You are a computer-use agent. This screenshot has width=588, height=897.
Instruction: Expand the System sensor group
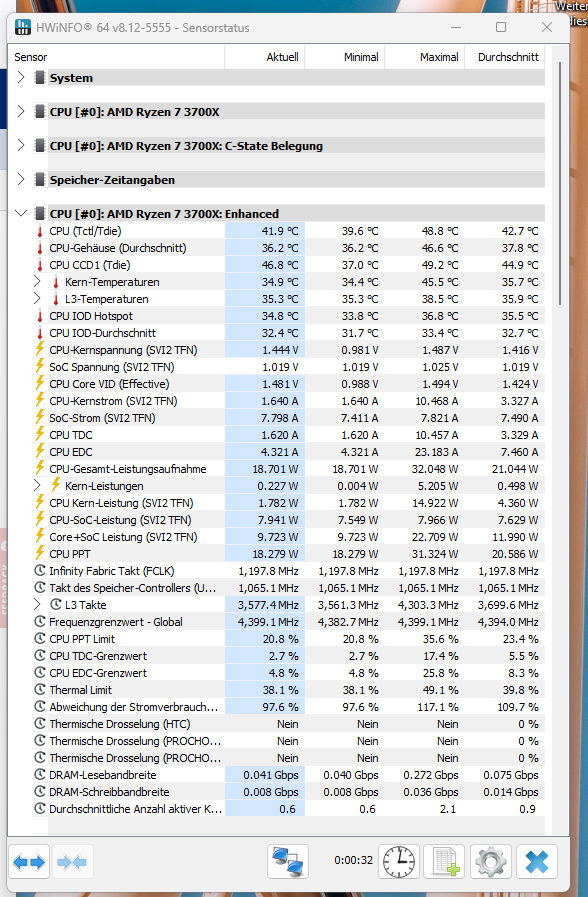click(21, 78)
